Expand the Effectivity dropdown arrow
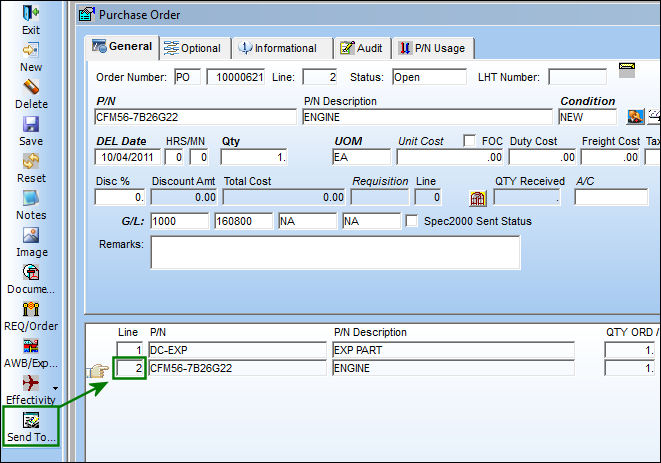This screenshot has height=463, width=661. pos(55,388)
